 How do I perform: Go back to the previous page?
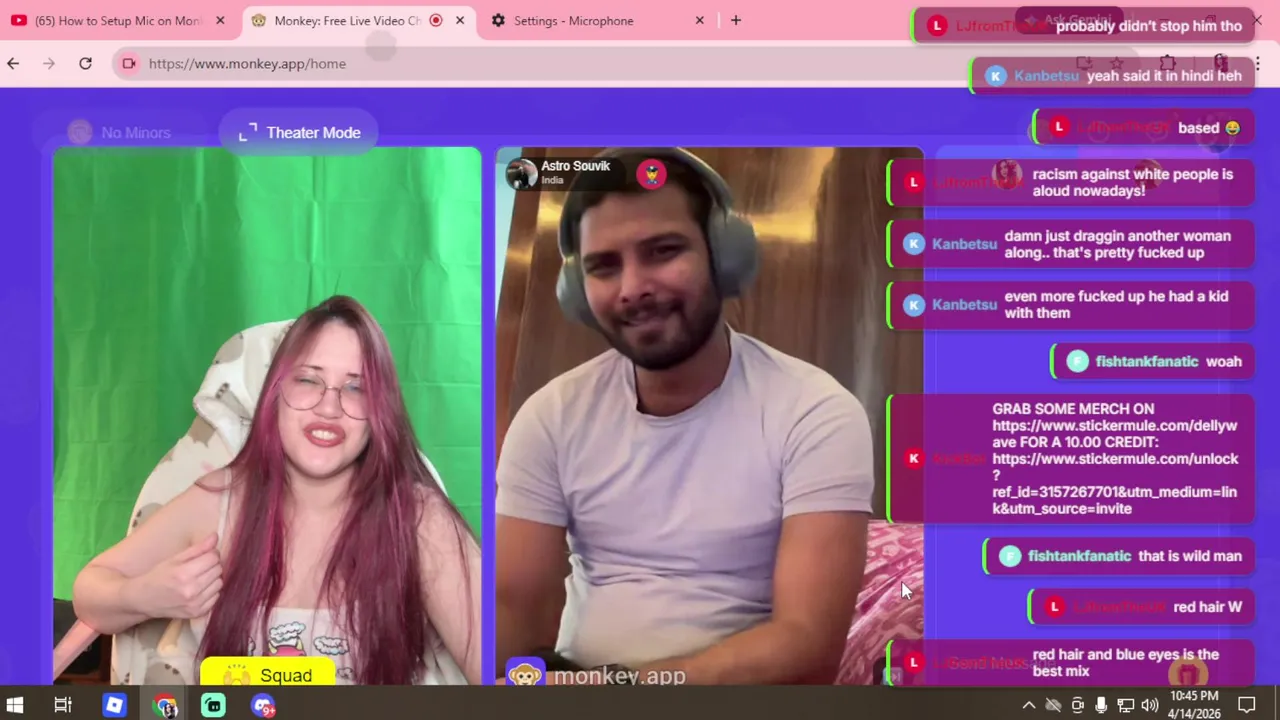click(x=13, y=63)
